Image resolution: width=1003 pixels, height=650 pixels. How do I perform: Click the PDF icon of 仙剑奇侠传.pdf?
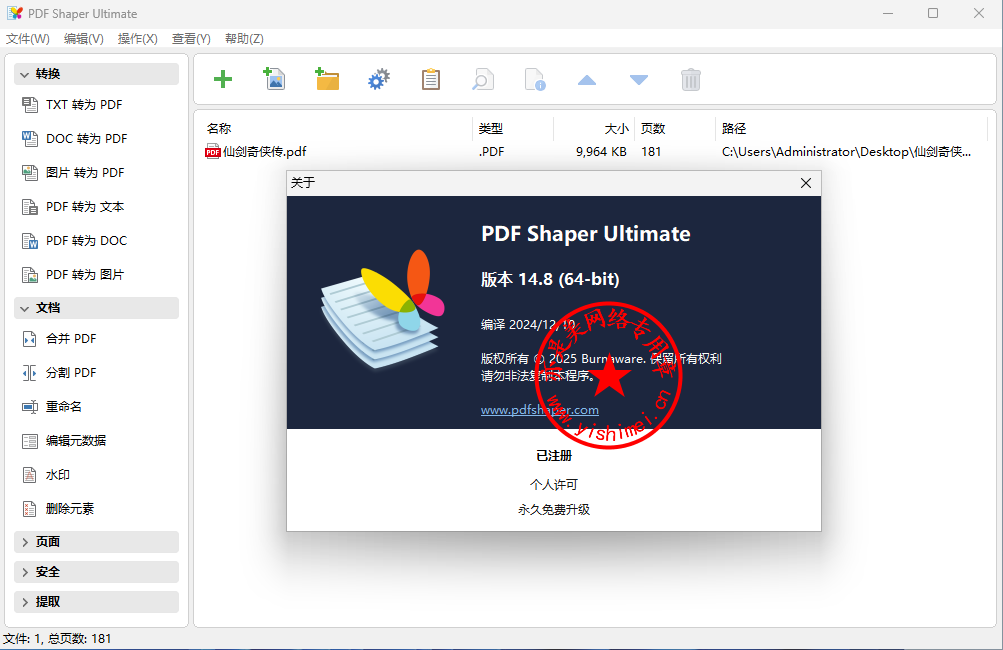212,152
